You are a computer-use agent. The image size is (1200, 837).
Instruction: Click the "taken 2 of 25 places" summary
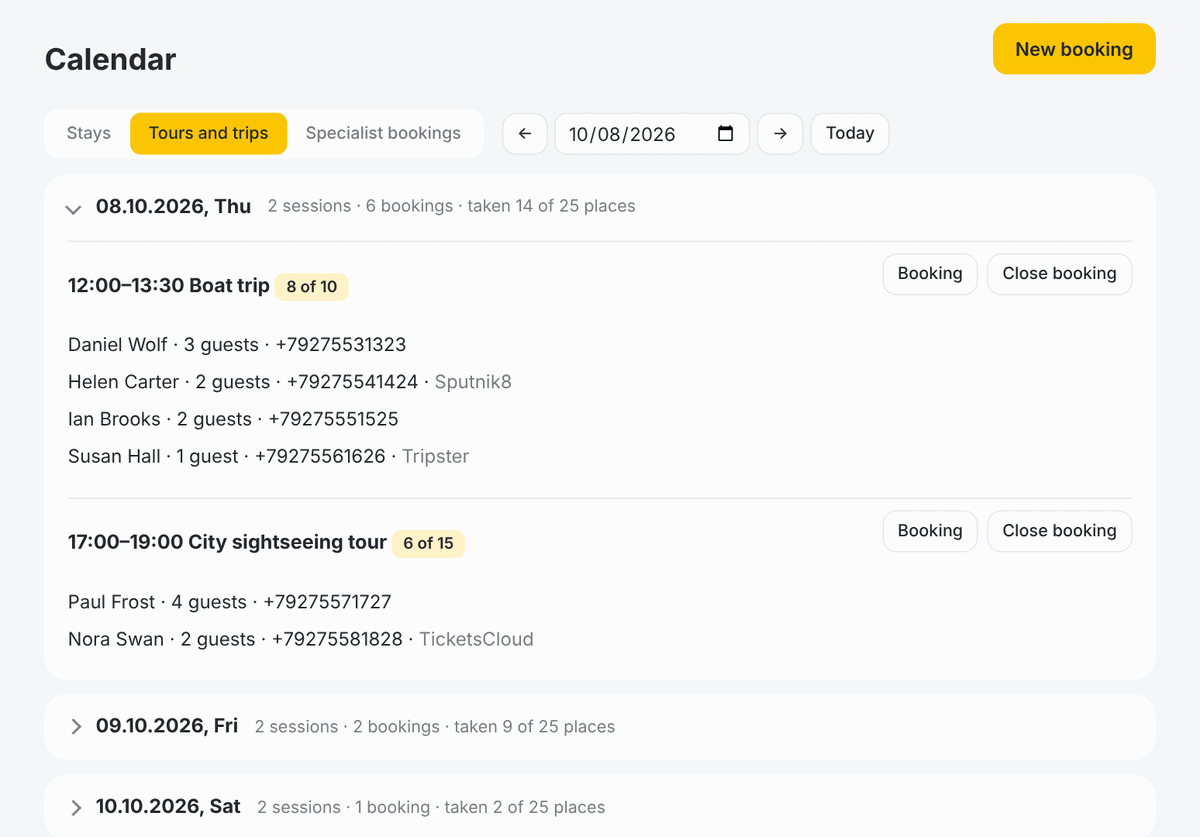click(525, 807)
